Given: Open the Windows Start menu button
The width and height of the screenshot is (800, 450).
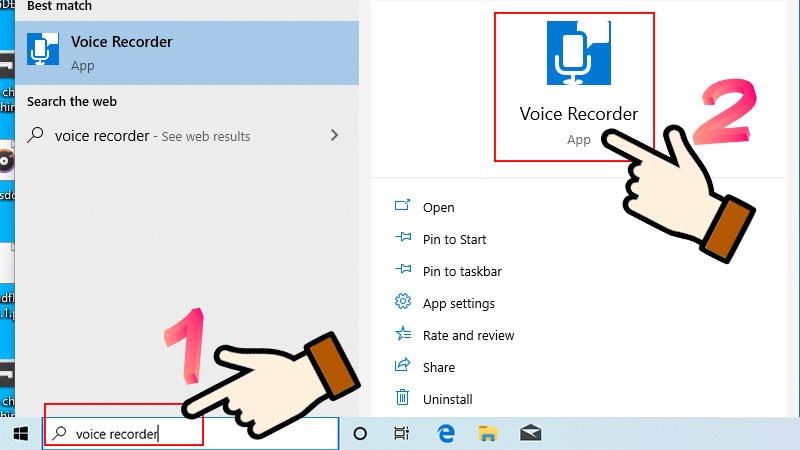Looking at the screenshot, I should (x=20, y=433).
